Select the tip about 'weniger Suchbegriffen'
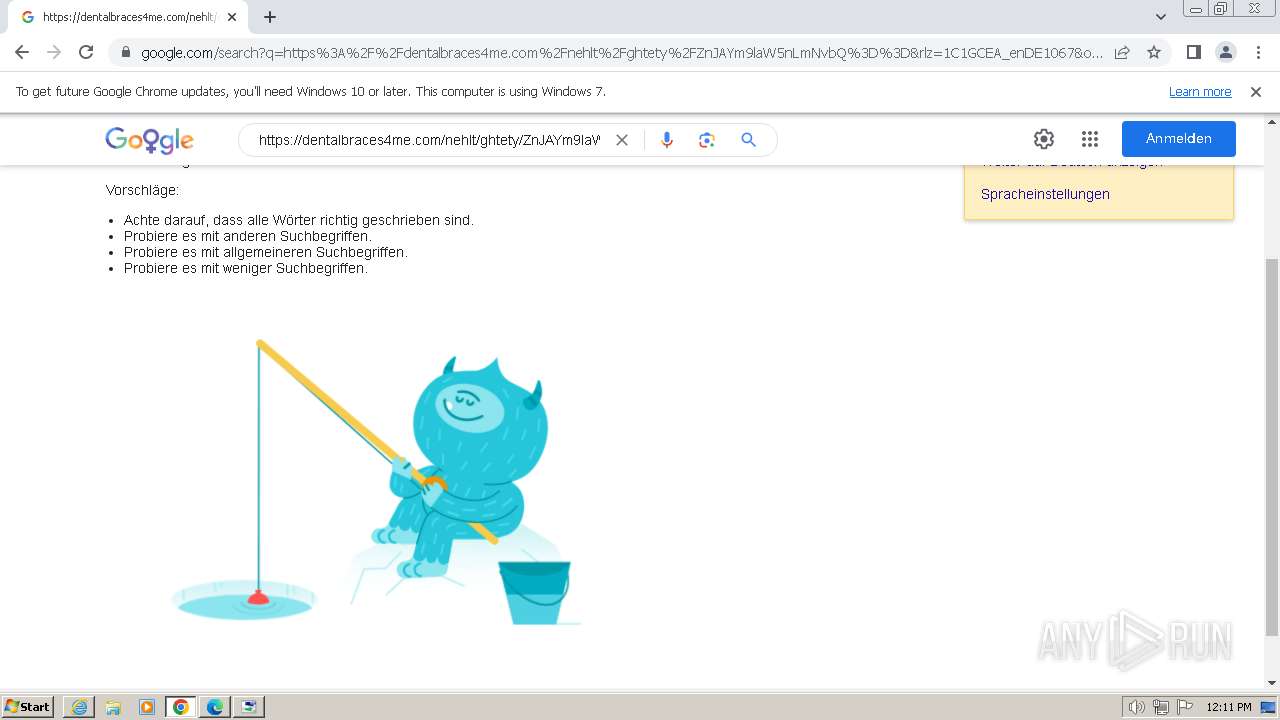 pyautogui.click(x=246, y=268)
